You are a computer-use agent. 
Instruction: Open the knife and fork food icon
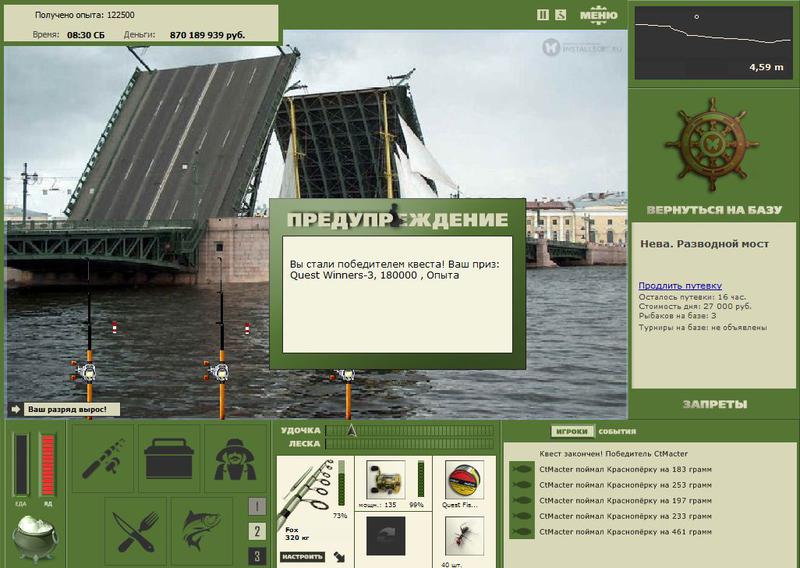tap(136, 531)
